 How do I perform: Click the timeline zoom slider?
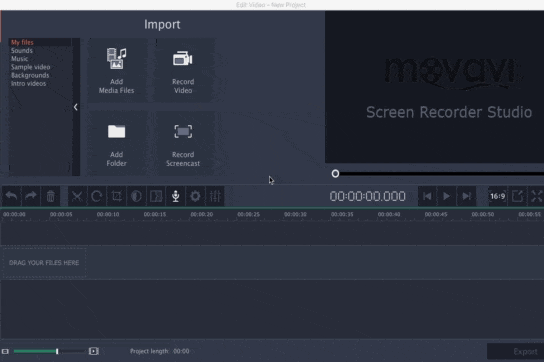click(50, 351)
